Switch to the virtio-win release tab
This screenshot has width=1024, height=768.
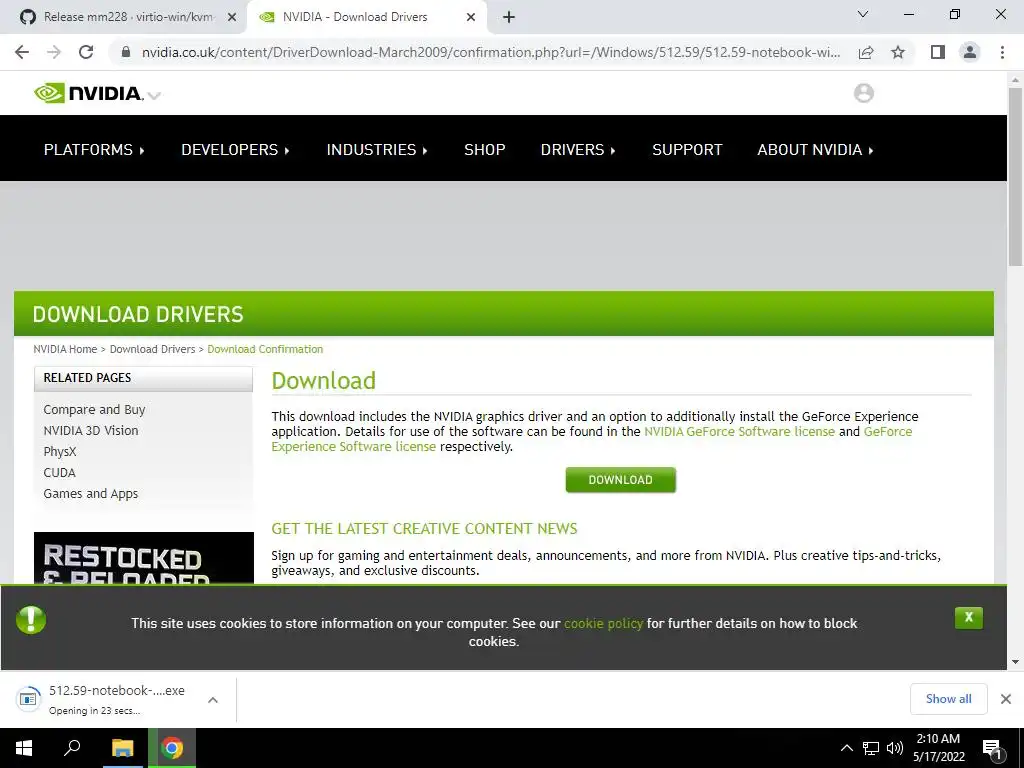(x=123, y=17)
